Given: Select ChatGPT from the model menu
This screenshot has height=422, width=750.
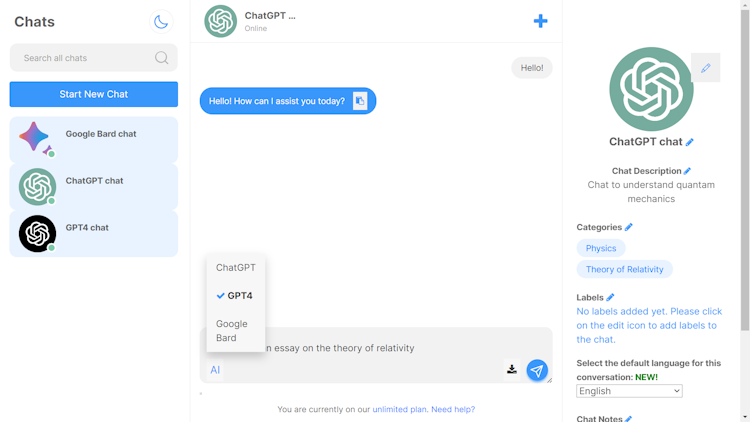Looking at the screenshot, I should (x=236, y=267).
